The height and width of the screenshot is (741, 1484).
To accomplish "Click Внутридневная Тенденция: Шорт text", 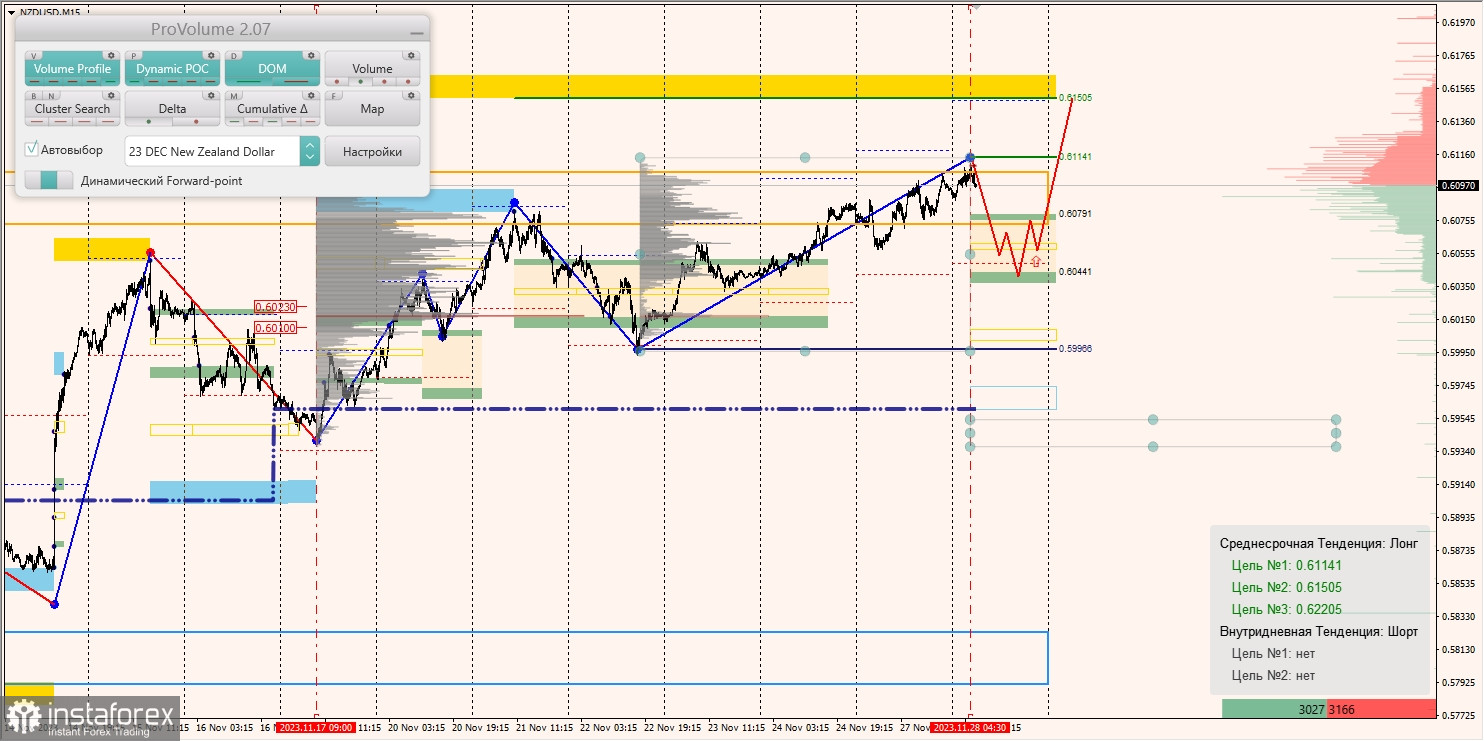I will pos(1319,631).
